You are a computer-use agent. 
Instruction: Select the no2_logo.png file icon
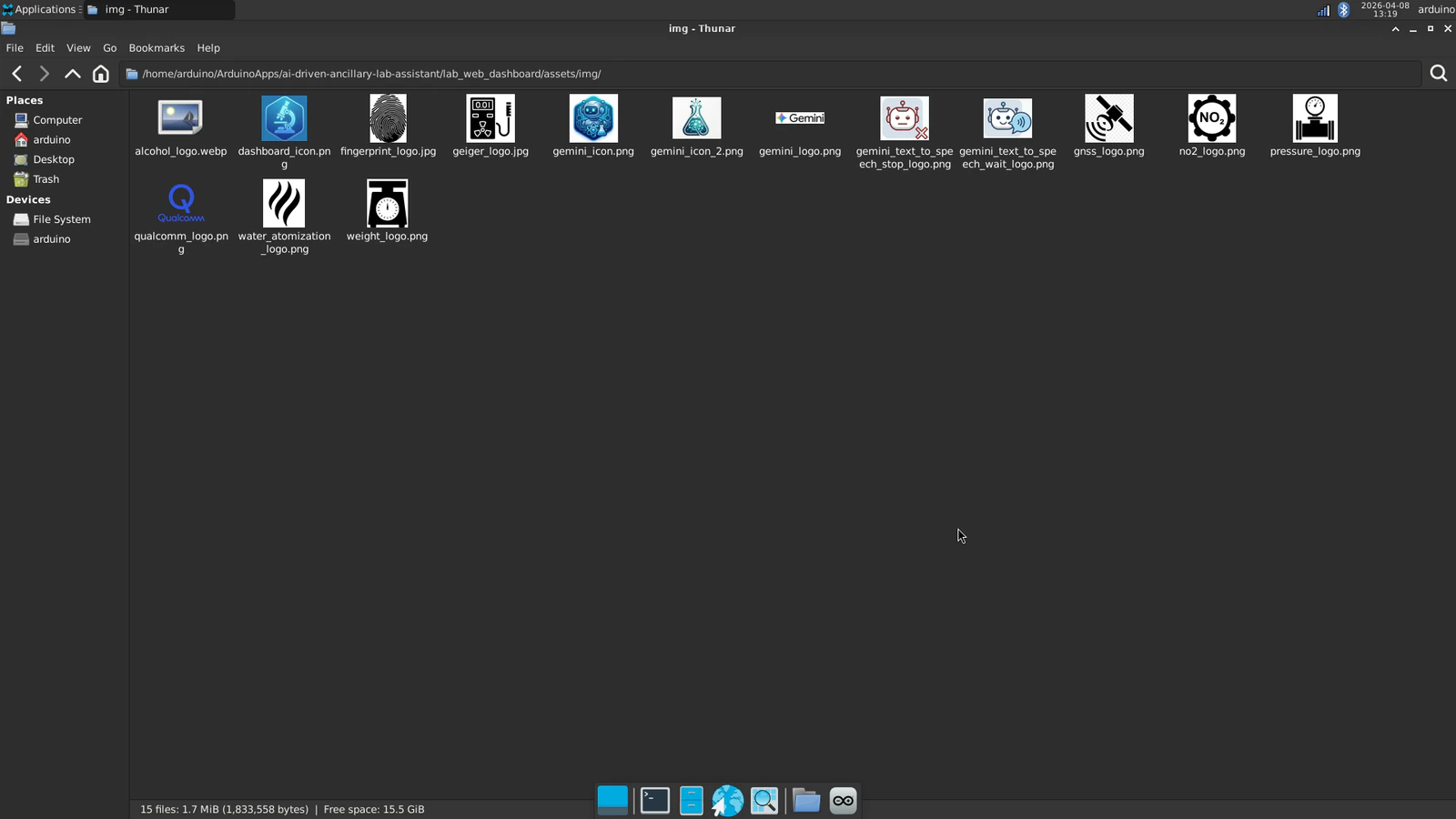(1212, 118)
